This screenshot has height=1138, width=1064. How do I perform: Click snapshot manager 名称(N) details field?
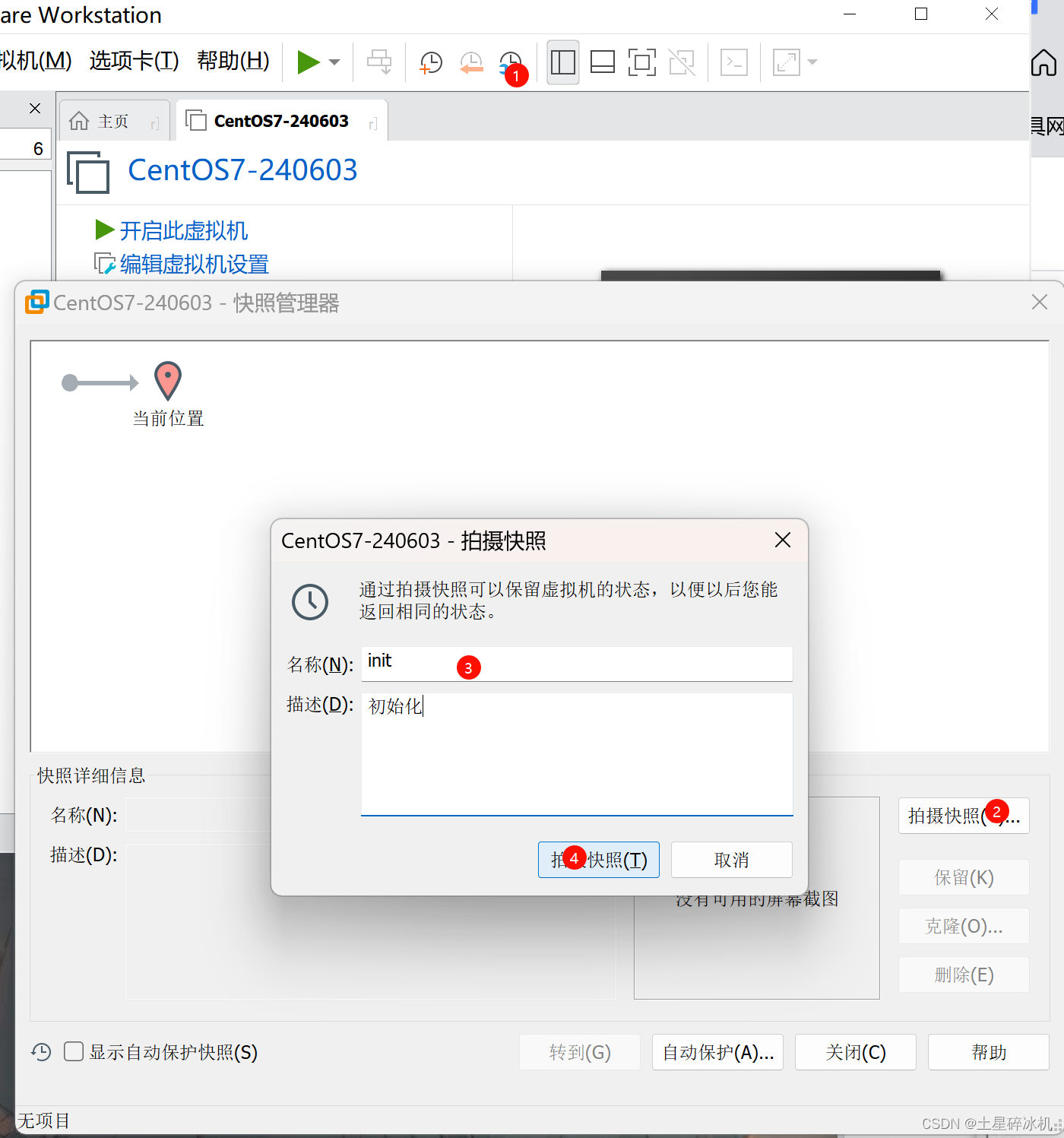[198, 815]
